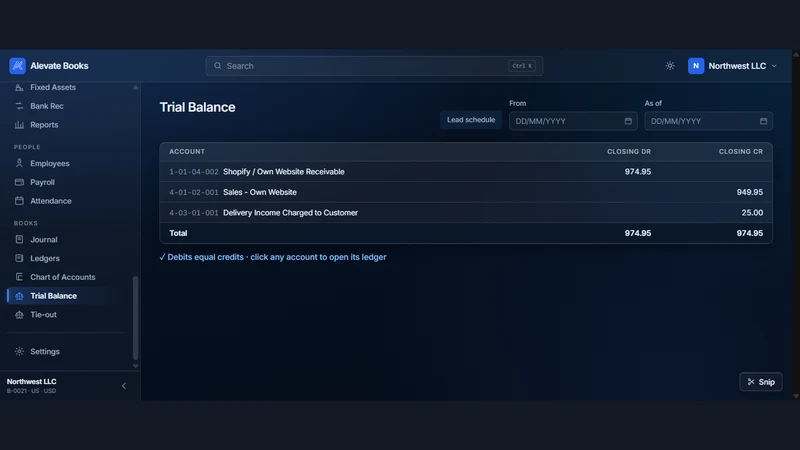Click the ACCOUNT column header
Screen dimensions: 800x450
pyautogui.click(x=187, y=152)
